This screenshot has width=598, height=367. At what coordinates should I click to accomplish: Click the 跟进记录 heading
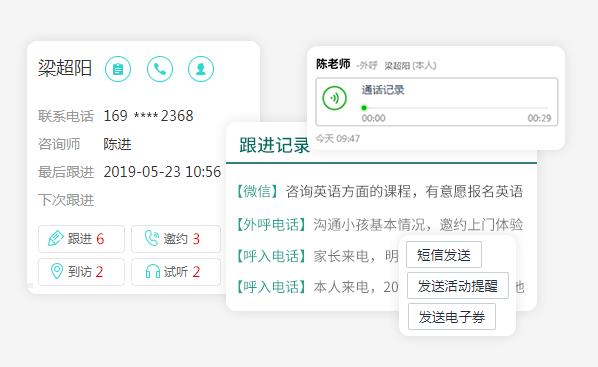click(x=274, y=145)
